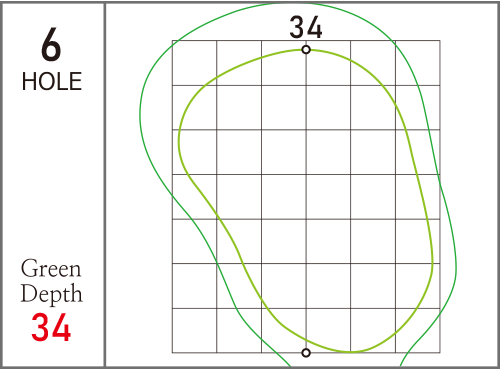Select the black 34 label above the grid
Screen dimensions: 500x371
306,27
